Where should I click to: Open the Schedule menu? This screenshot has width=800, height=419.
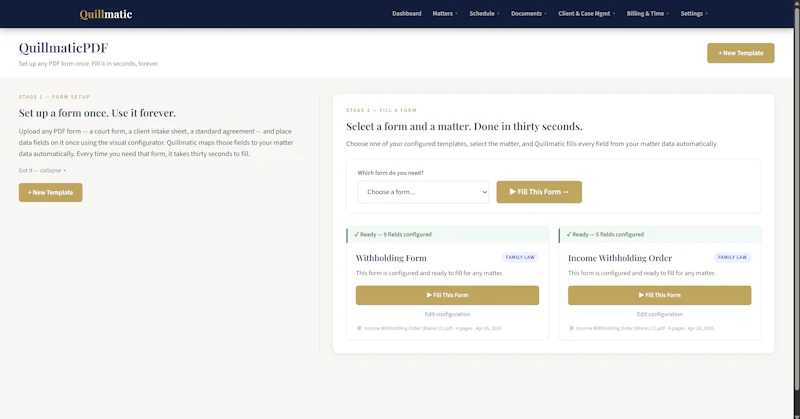(484, 14)
